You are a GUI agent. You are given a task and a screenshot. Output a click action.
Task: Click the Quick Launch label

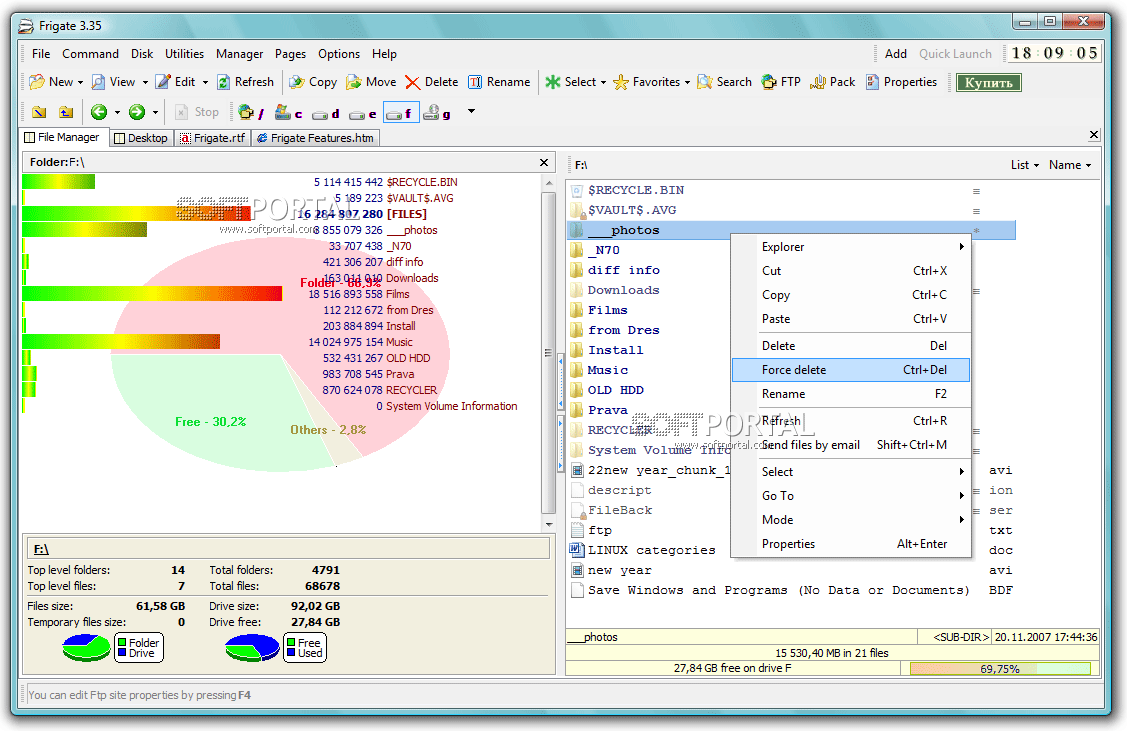point(955,54)
